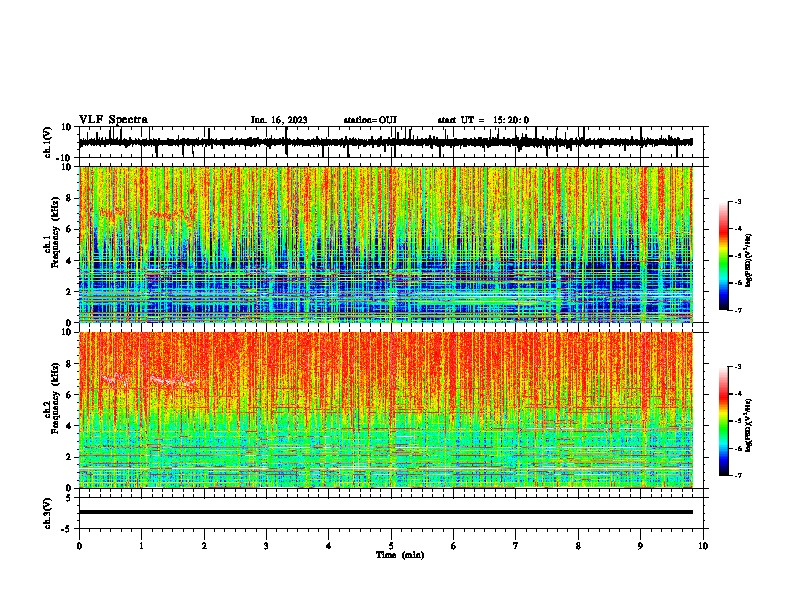Click the "-3" label atop the ch.1 colorbar
Image resolution: width=792 pixels, height=612 pixels.
(x=737, y=202)
